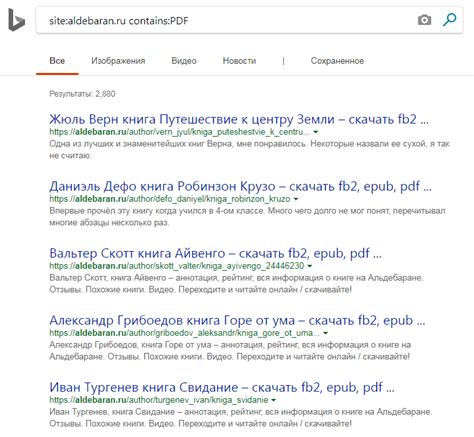Open Даниэль Дефо Робинзон Крузо result

point(240,186)
